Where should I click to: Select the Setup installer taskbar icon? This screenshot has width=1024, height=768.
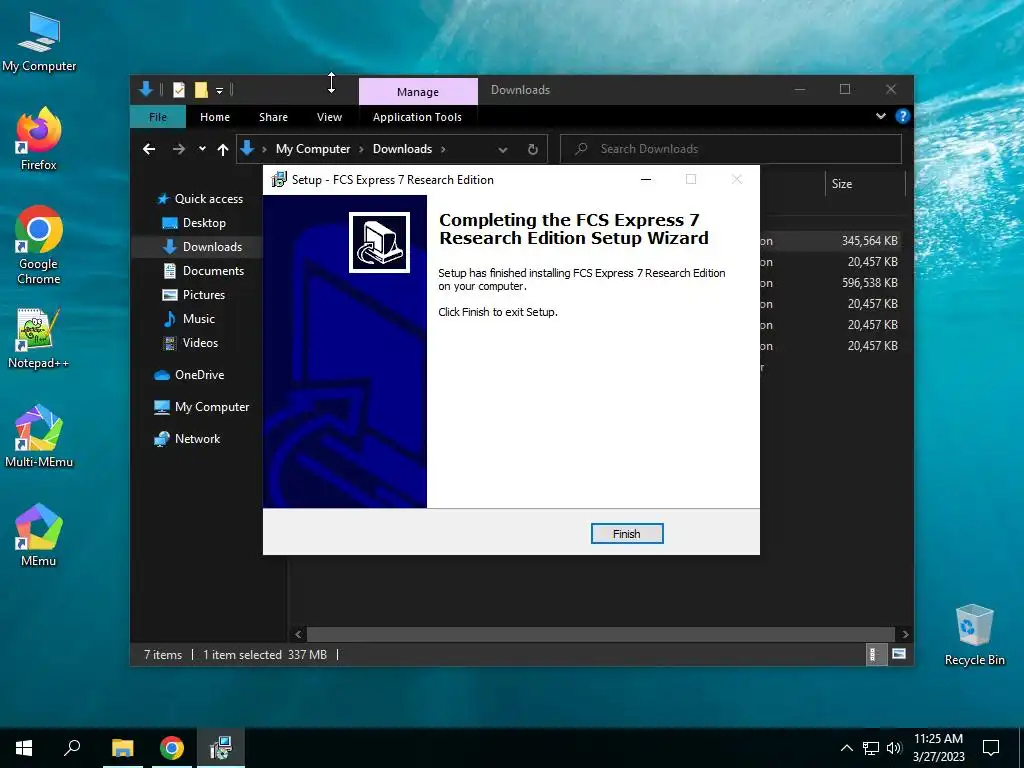point(221,748)
